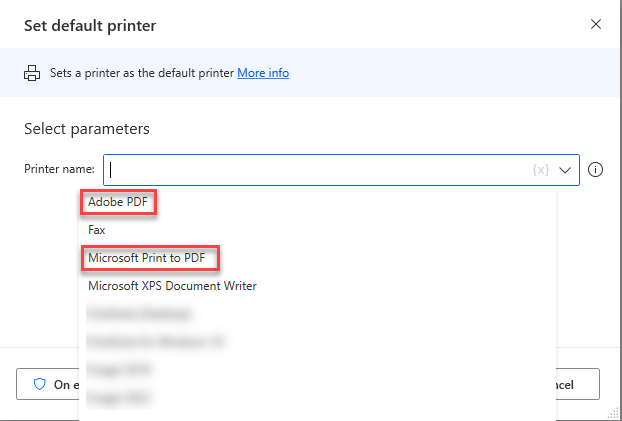Click the Printer name label
This screenshot has width=622, height=421.
[59, 169]
